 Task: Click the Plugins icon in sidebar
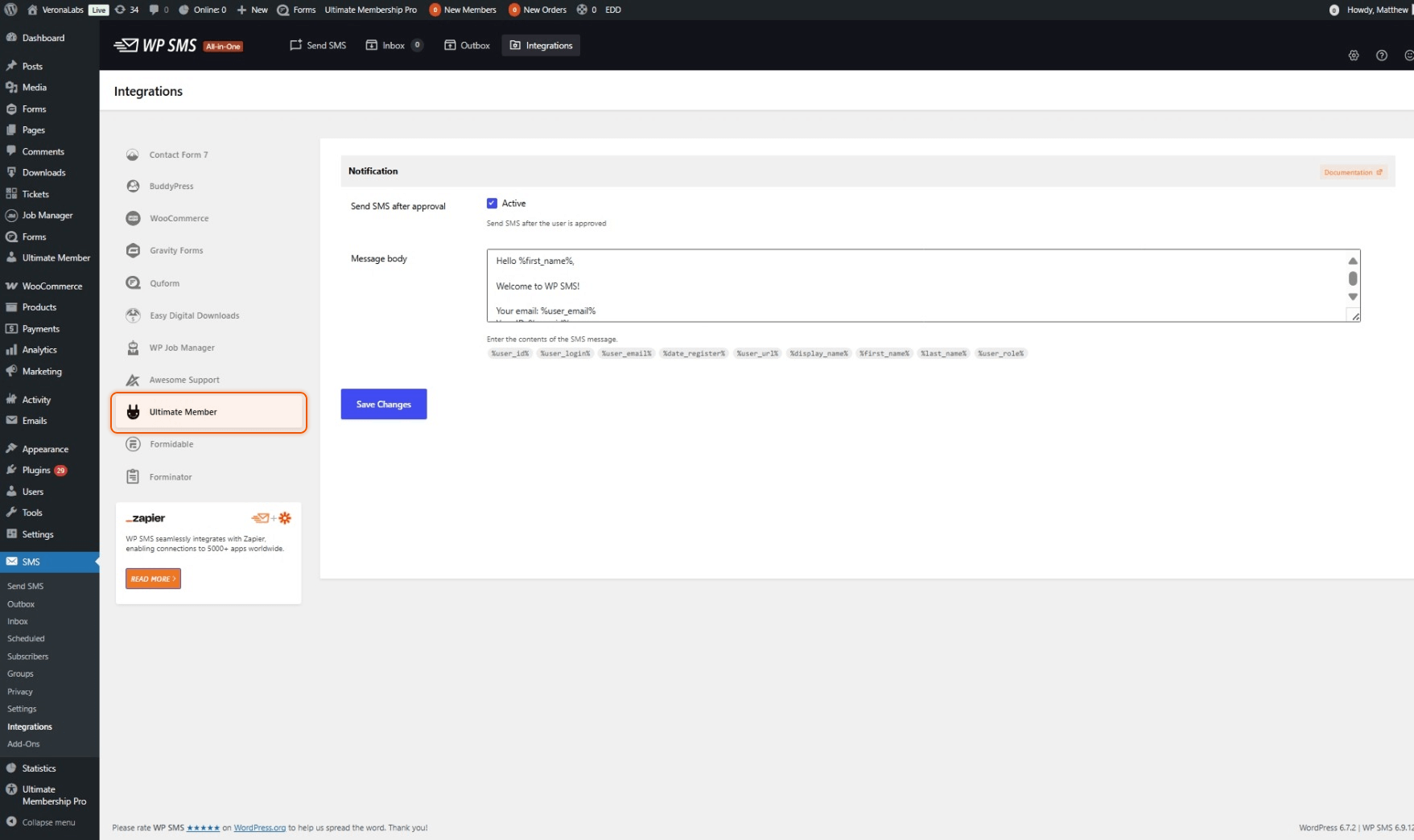point(11,470)
